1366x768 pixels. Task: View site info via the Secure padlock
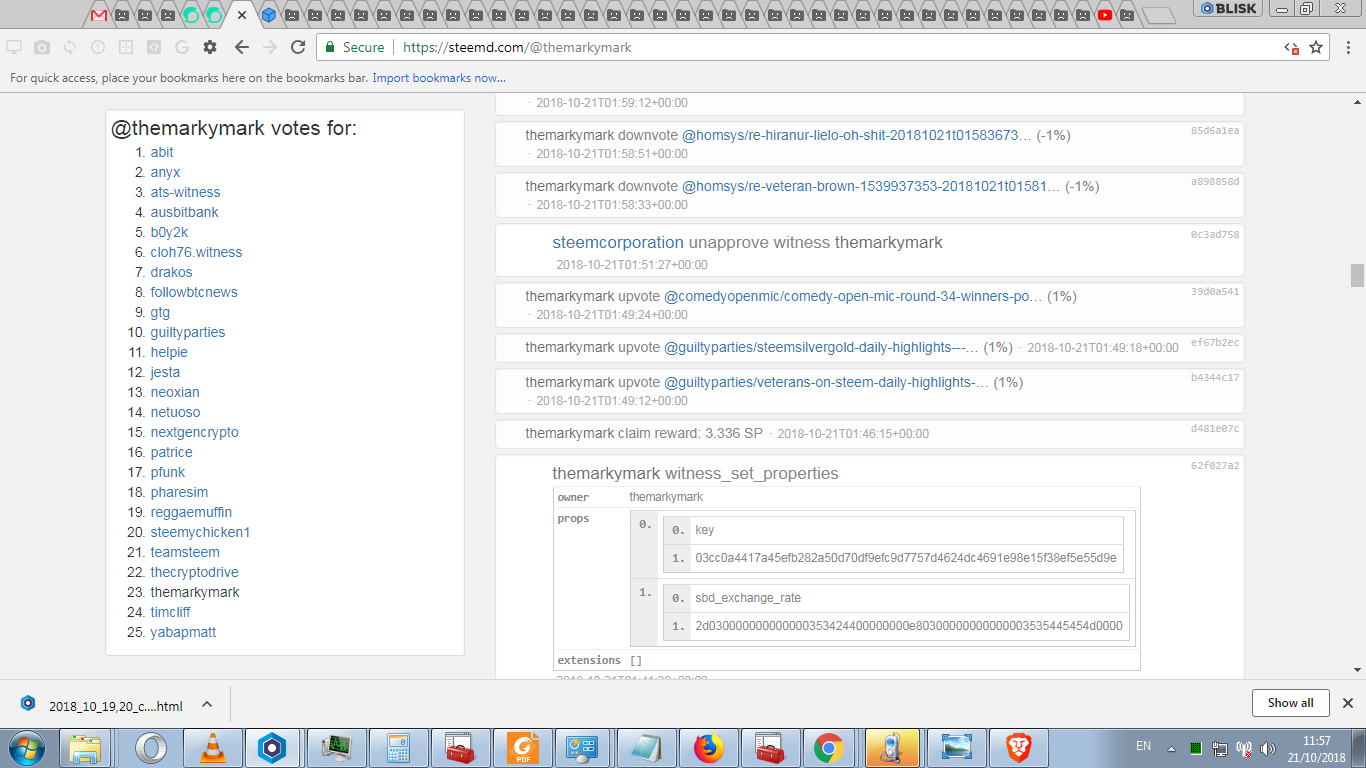pyautogui.click(x=354, y=47)
